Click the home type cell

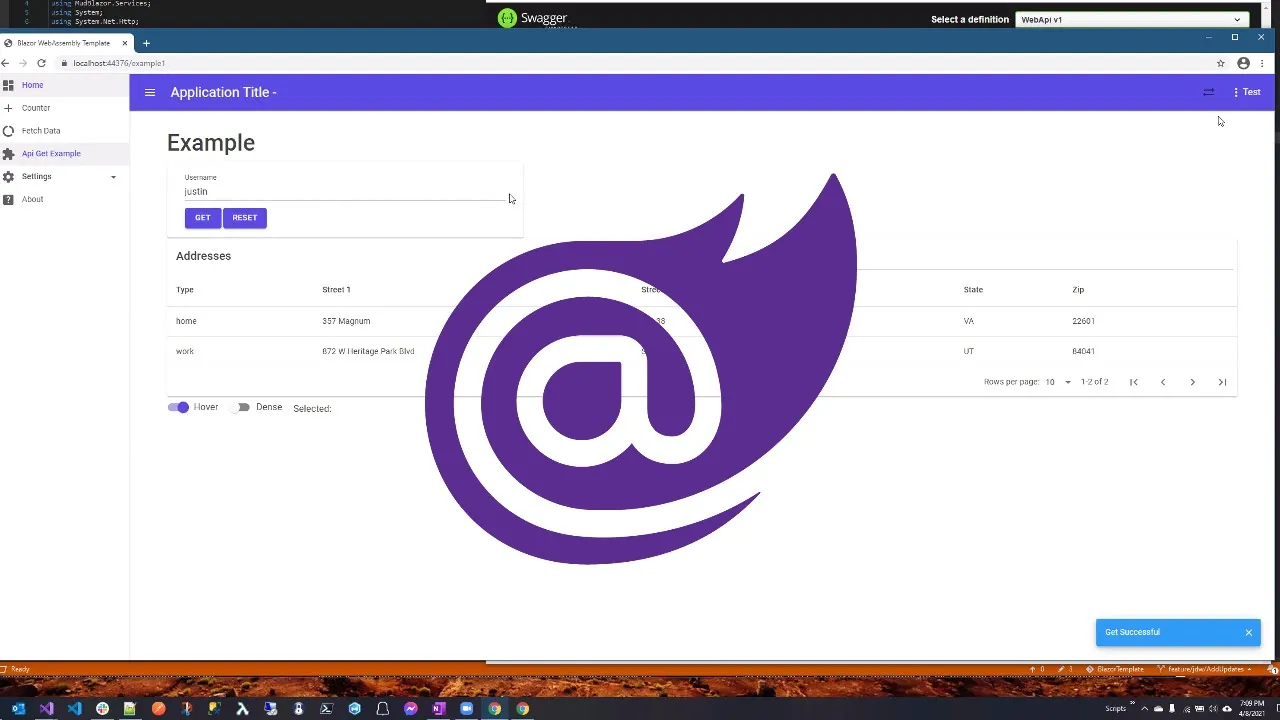(186, 321)
